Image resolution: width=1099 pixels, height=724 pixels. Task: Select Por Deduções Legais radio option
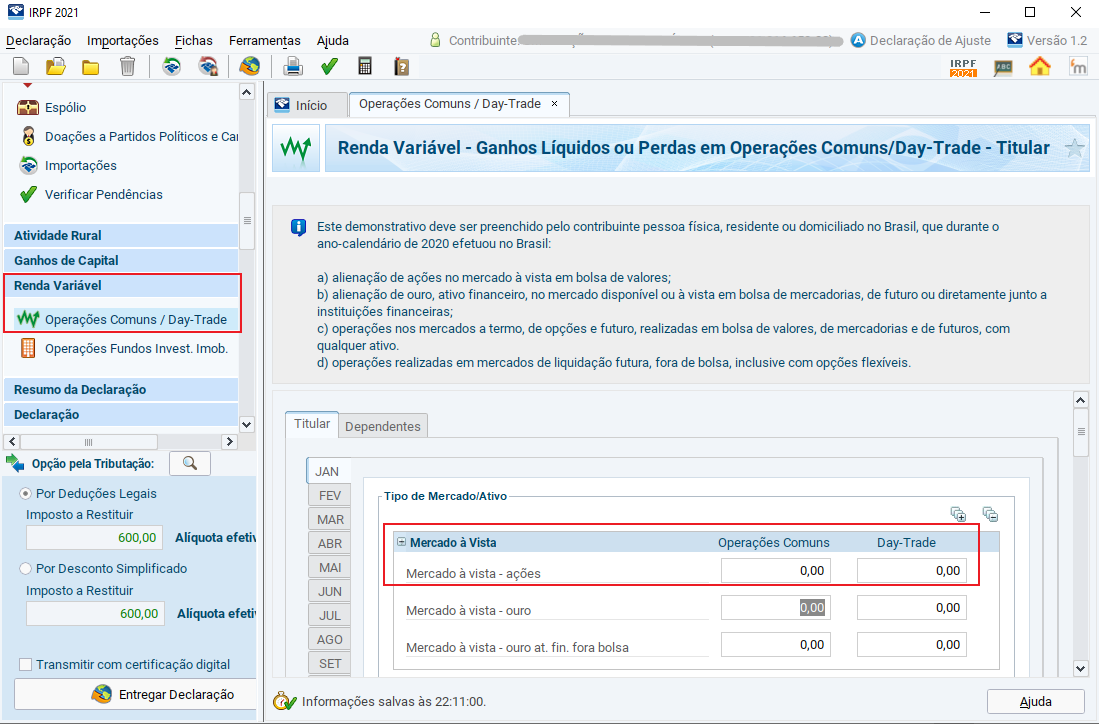point(26,493)
